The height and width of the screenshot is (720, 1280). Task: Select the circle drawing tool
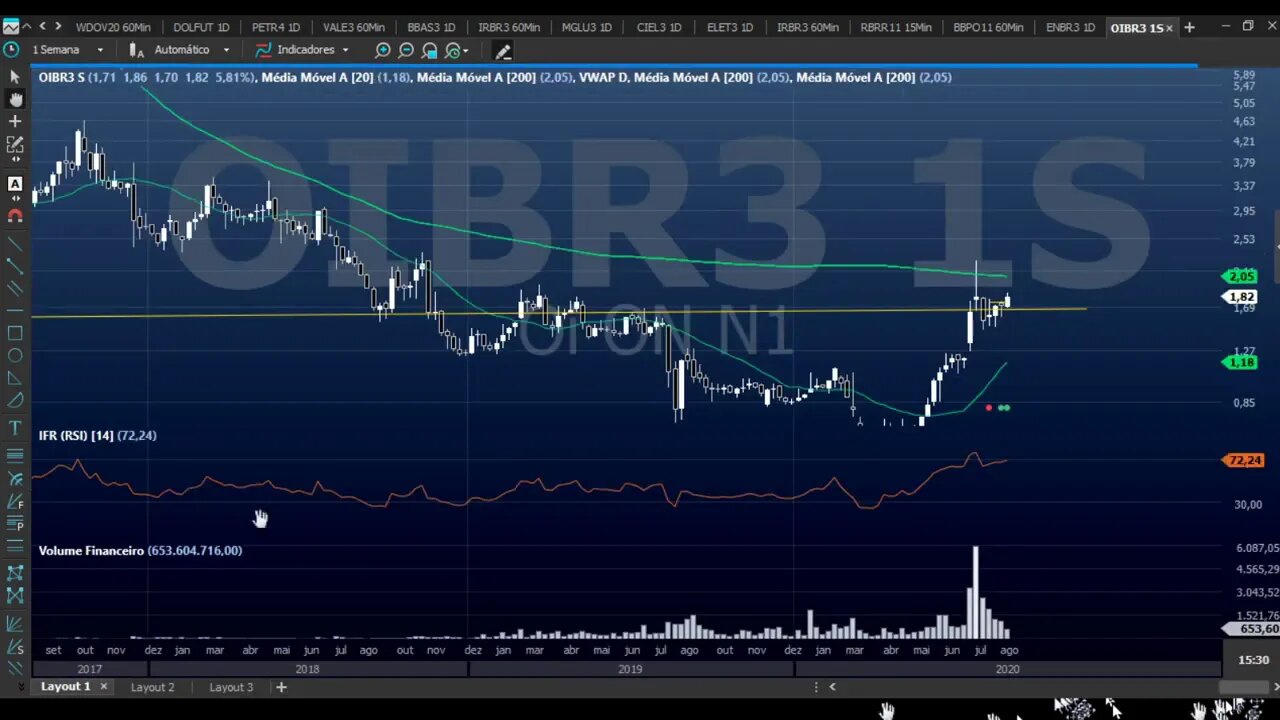(15, 356)
